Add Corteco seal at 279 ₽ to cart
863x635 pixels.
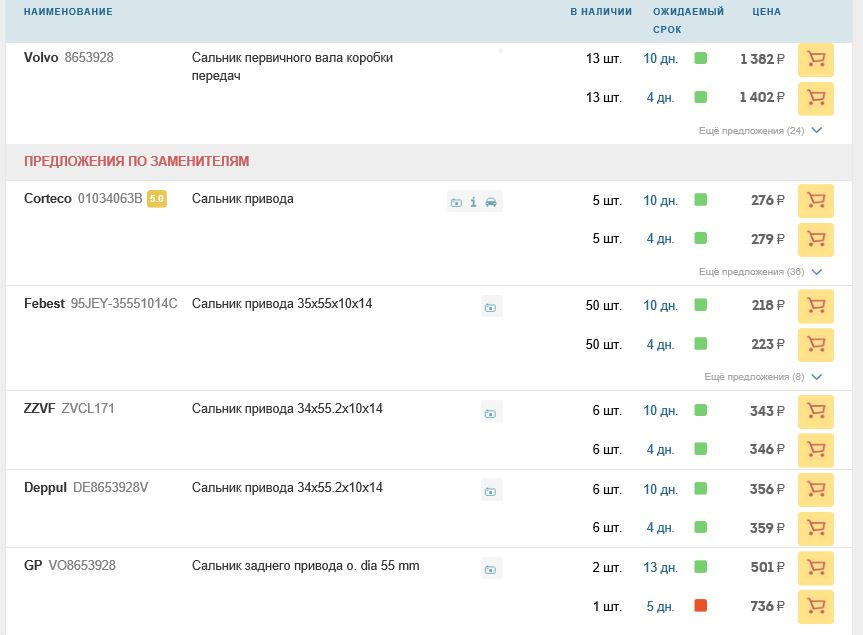coord(816,239)
